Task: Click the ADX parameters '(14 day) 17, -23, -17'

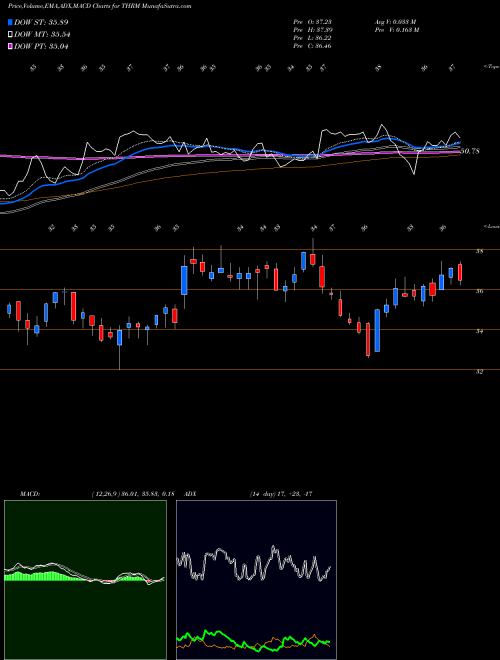Action: 281,494
